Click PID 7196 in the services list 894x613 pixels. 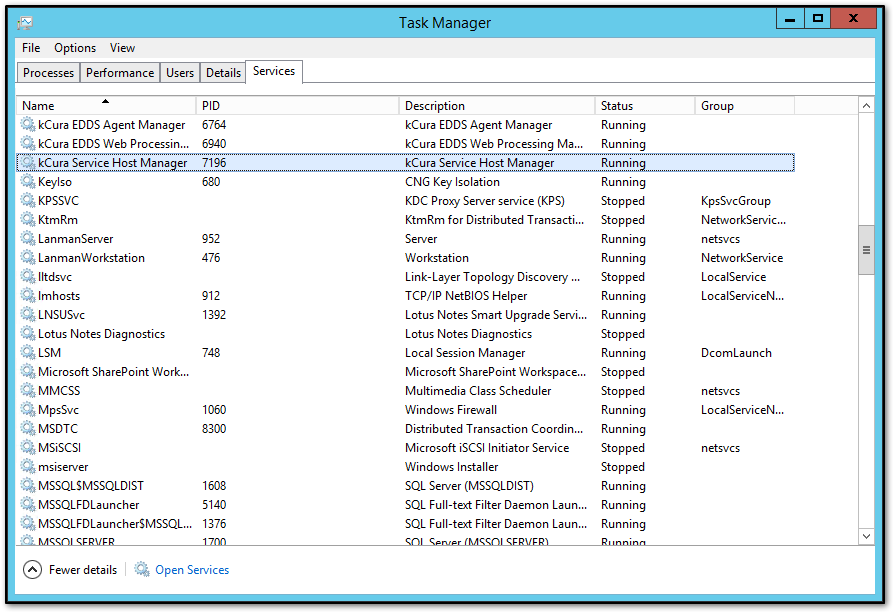click(214, 163)
